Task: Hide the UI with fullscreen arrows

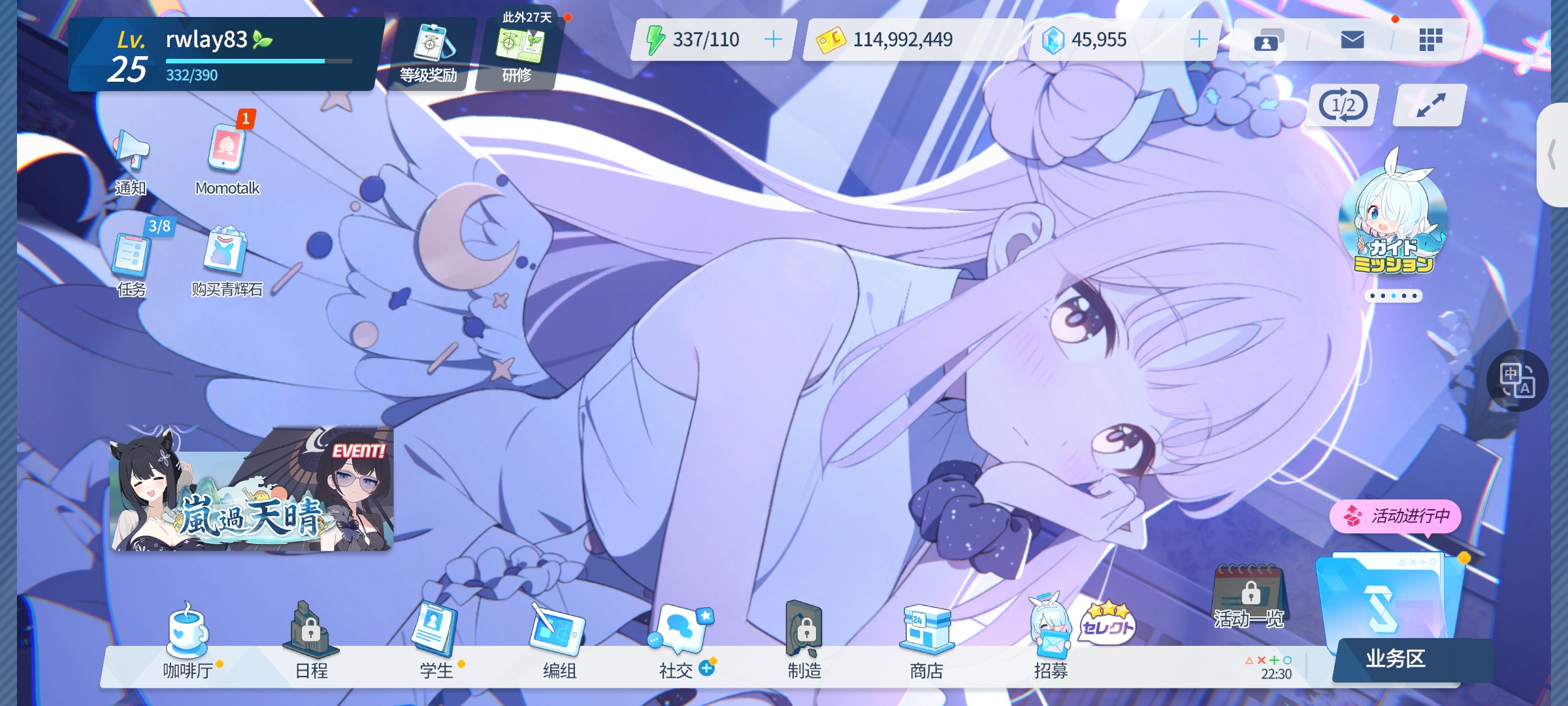Action: pyautogui.click(x=1430, y=105)
